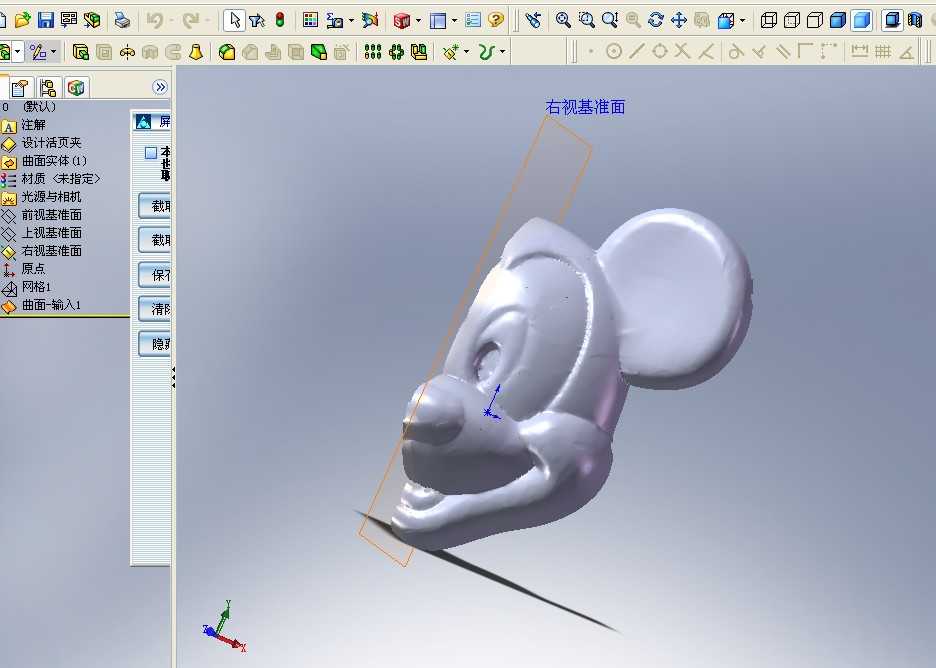Expand the panel with the double chevron
Viewport: 936px width, 668px height.
[x=160, y=87]
